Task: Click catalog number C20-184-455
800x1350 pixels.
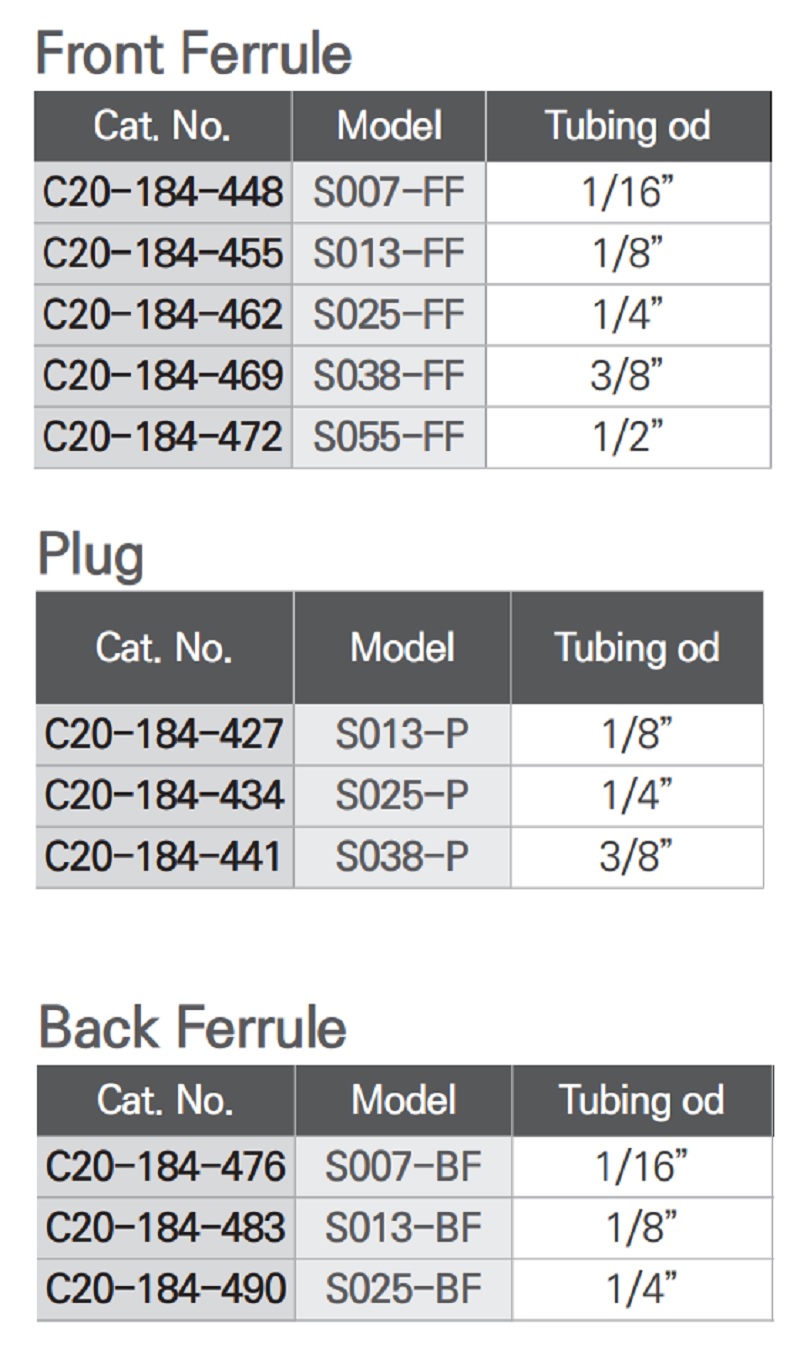Action: [163, 254]
